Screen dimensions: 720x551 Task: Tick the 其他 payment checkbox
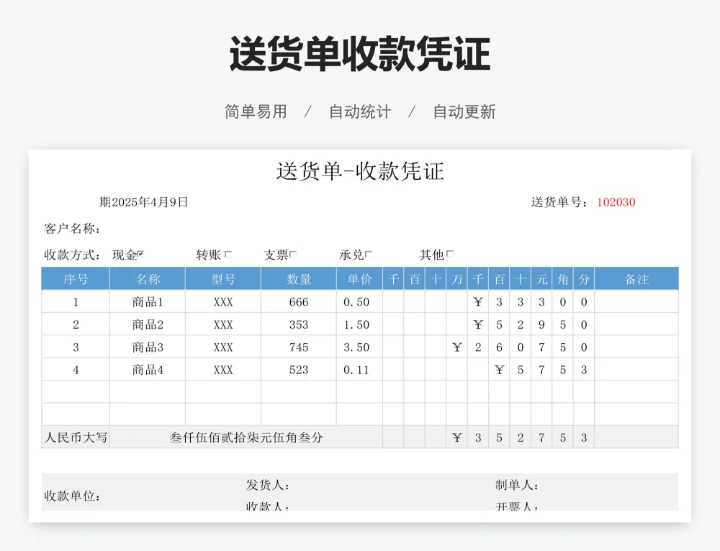coord(450,253)
